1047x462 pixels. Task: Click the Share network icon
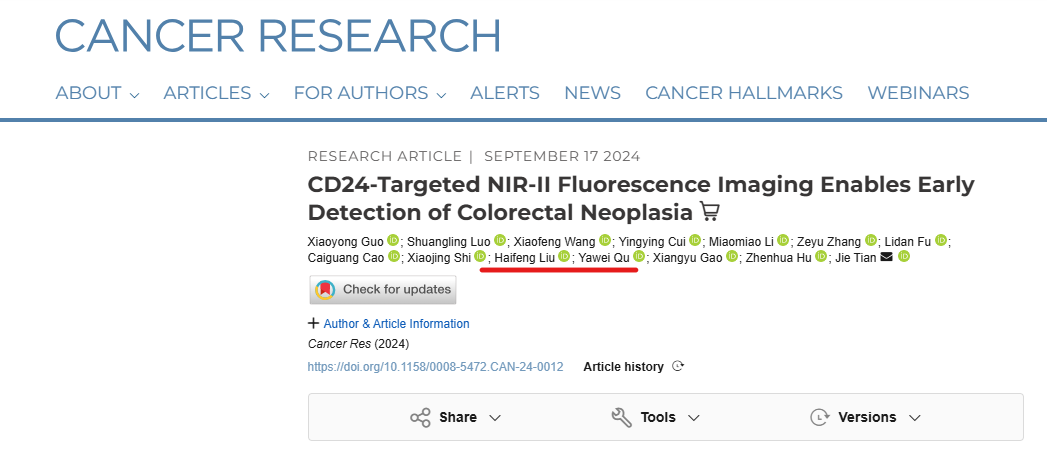(x=420, y=418)
